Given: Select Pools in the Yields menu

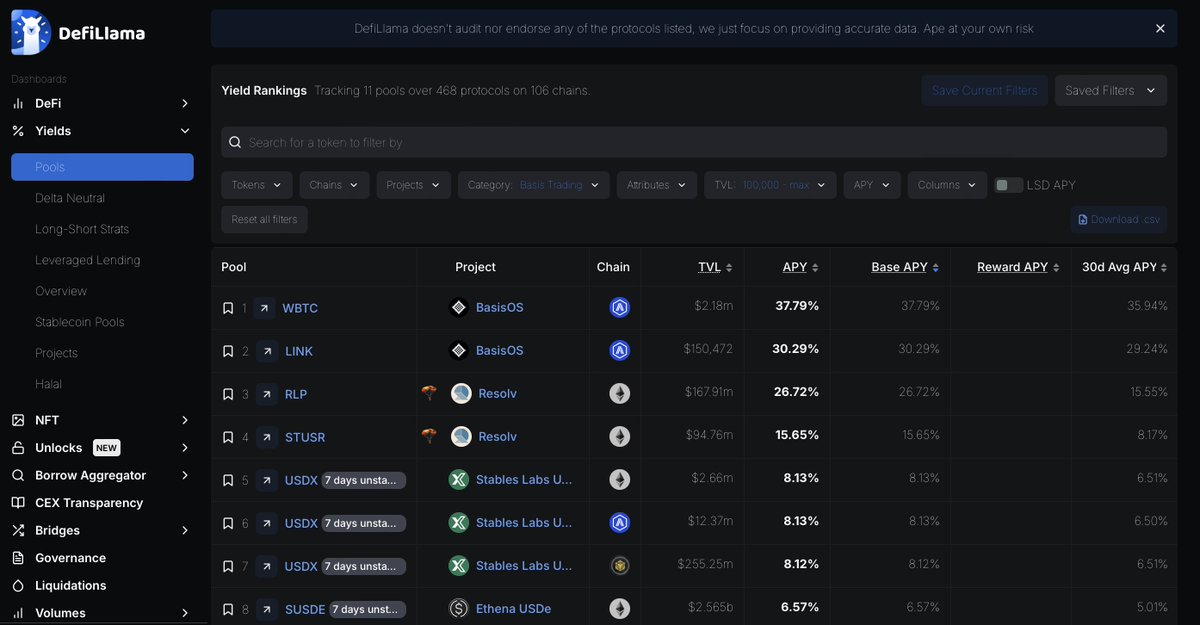Looking at the screenshot, I should [x=102, y=167].
